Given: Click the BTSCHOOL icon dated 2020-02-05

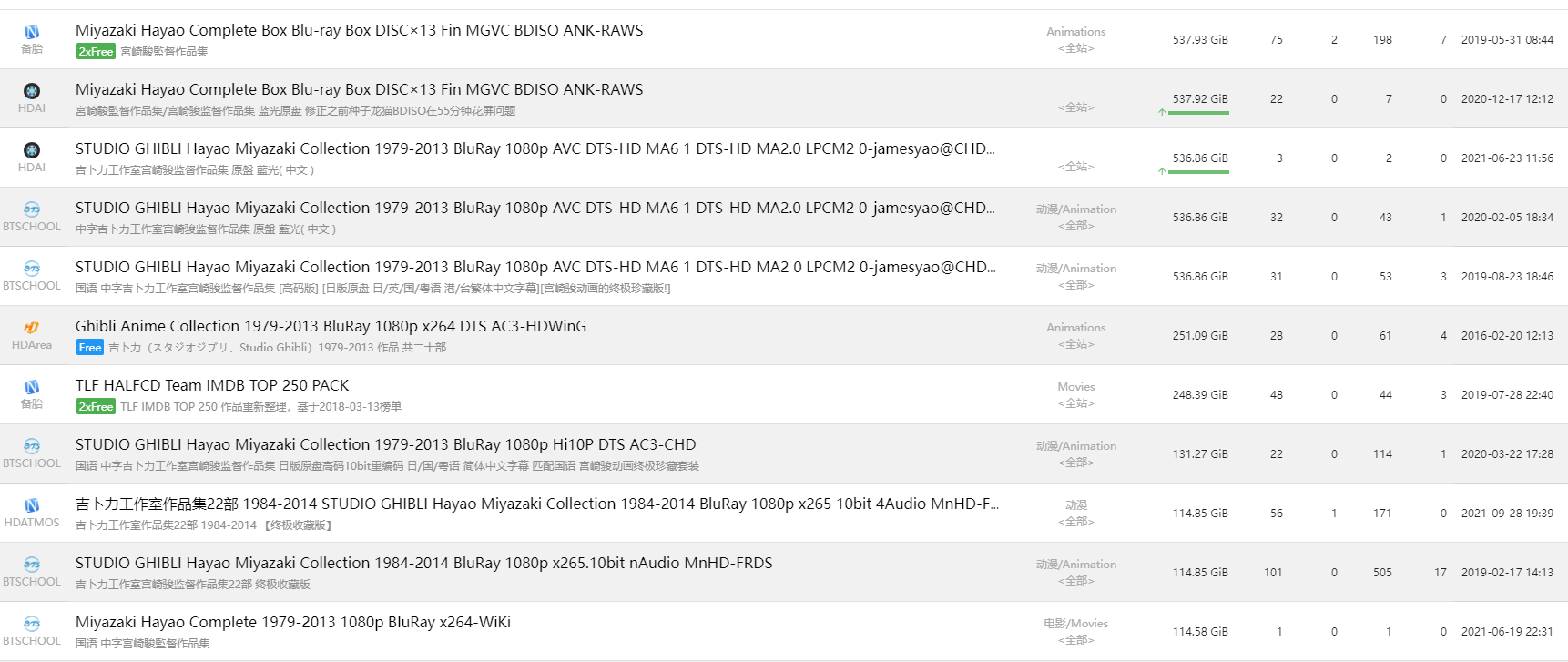Looking at the screenshot, I should tap(32, 209).
